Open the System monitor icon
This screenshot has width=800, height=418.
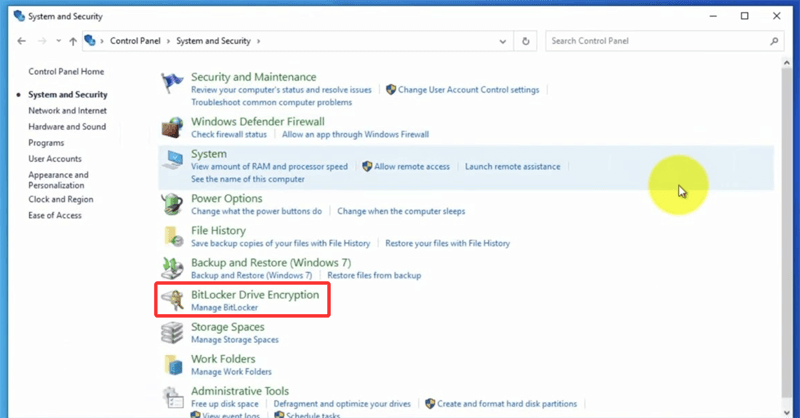[x=172, y=160]
